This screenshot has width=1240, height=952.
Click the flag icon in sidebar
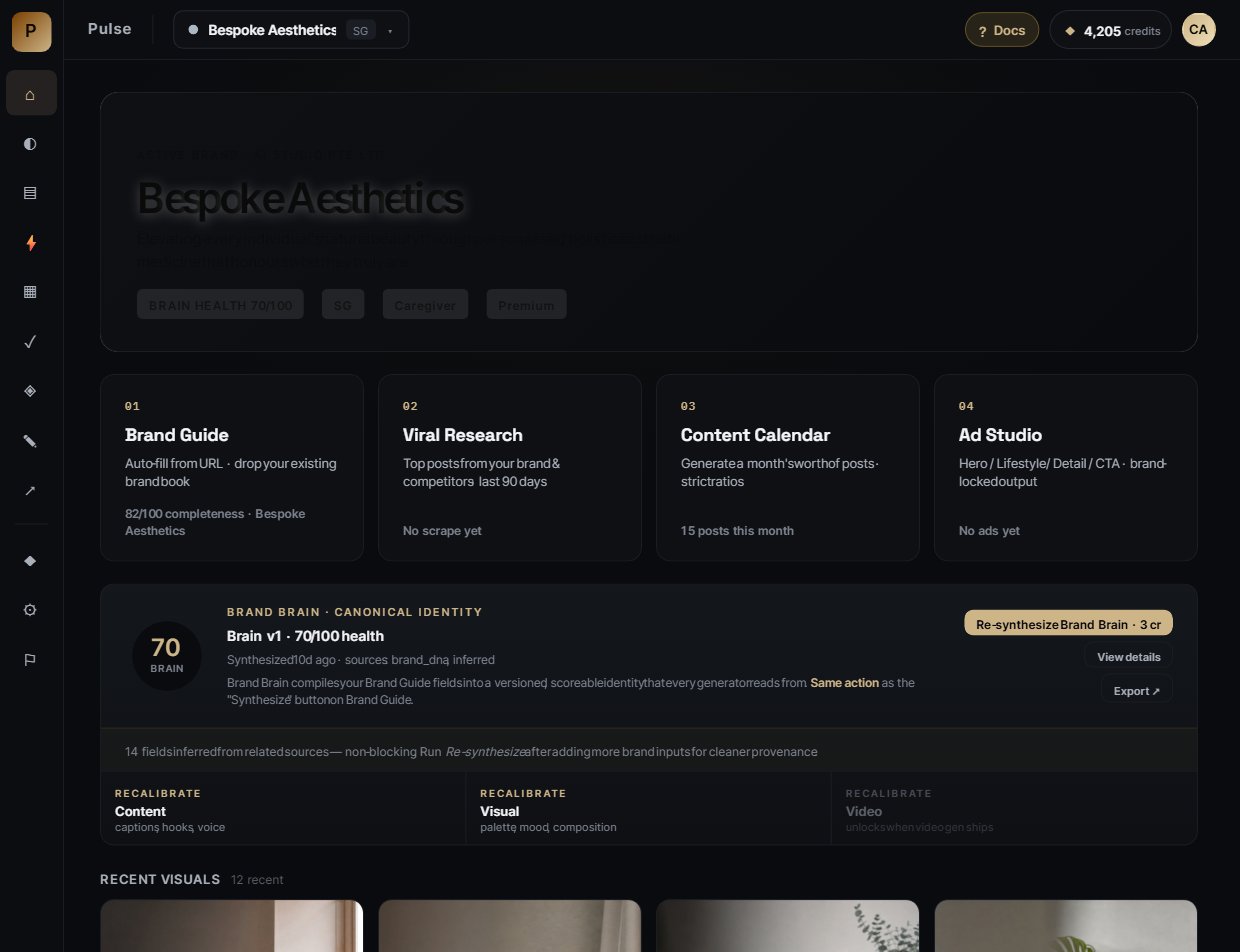point(31,659)
